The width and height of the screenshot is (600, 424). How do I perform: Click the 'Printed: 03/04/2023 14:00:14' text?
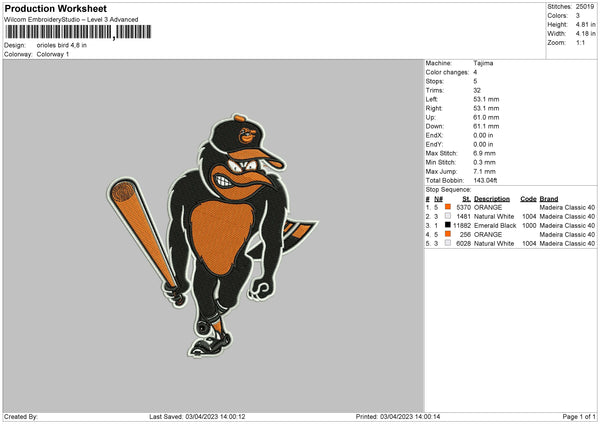click(x=398, y=417)
